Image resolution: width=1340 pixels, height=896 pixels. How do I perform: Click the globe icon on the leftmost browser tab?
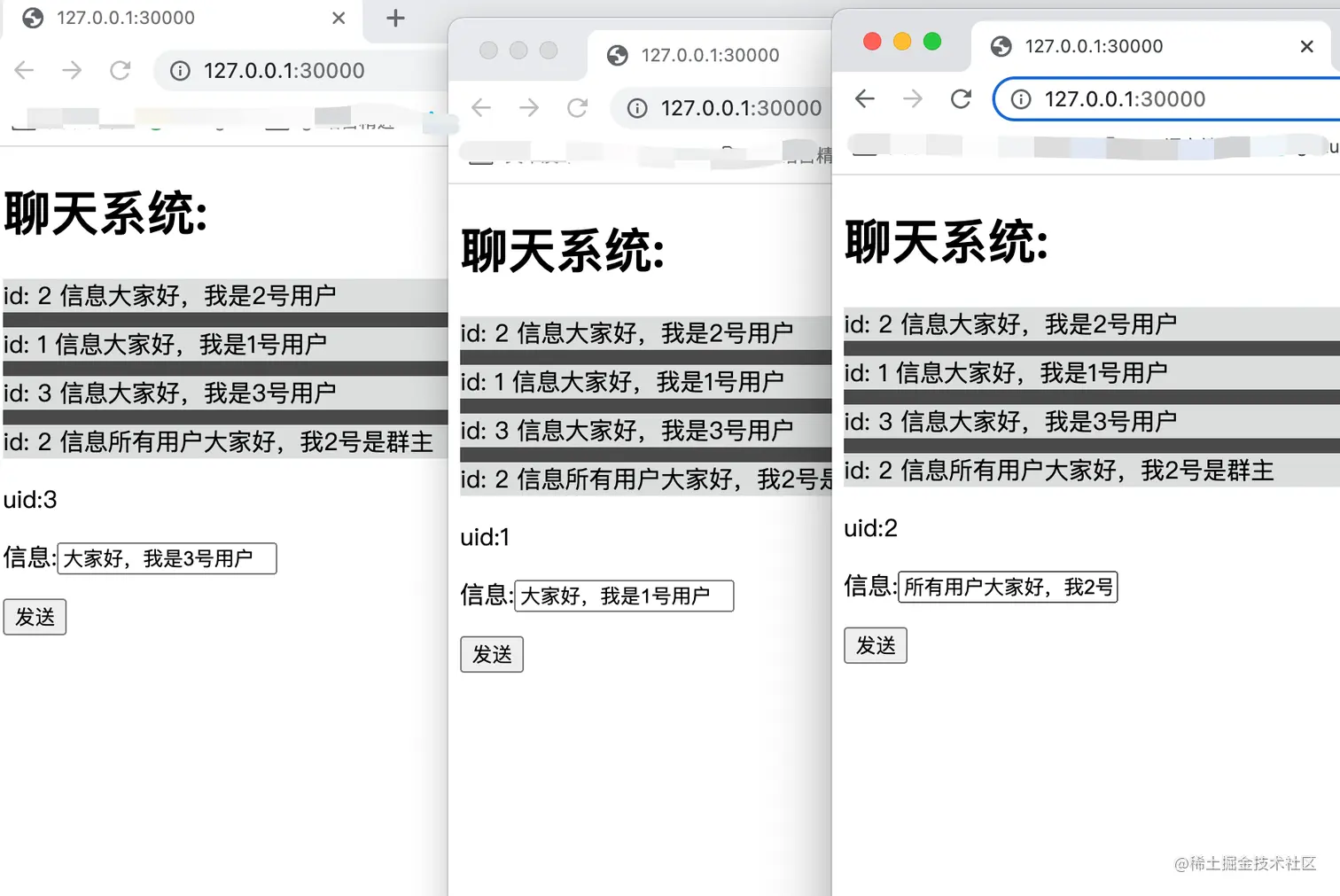(32, 18)
